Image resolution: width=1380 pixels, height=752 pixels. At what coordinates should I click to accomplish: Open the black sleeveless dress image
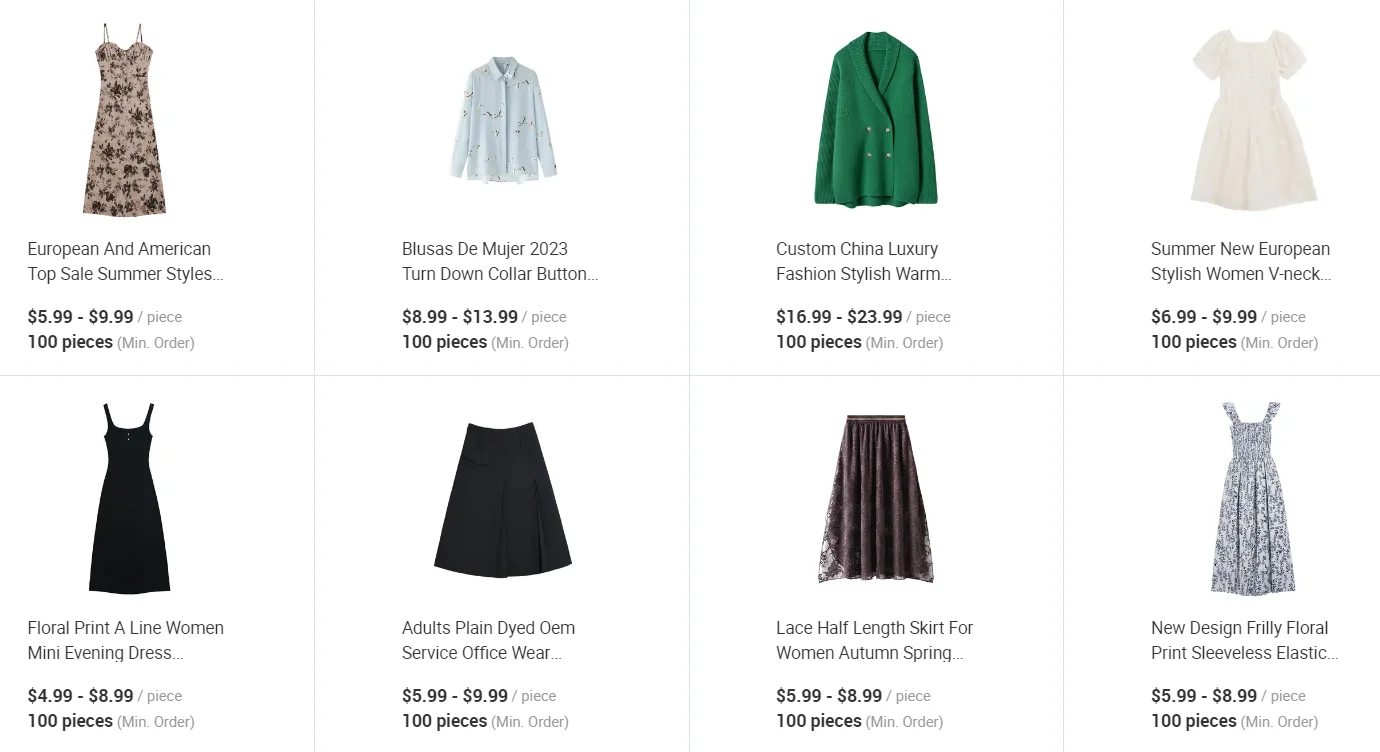point(128,498)
